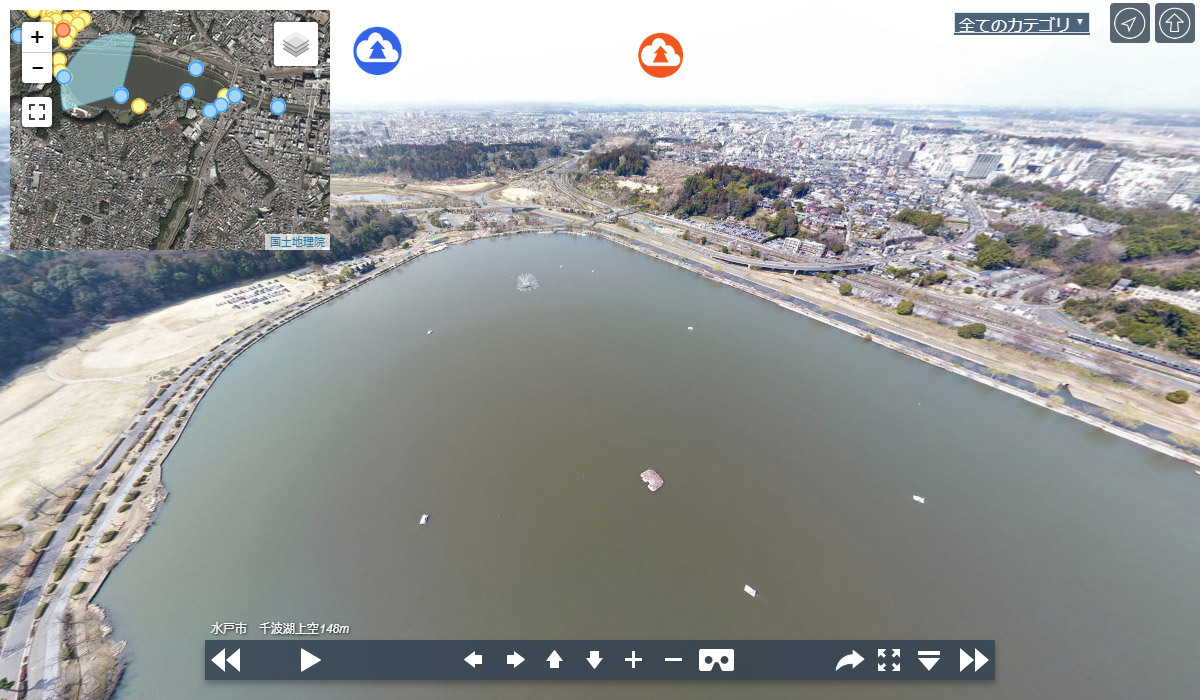This screenshot has height=700, width=1200.
Task: Enable VR headset mode
Action: click(x=716, y=660)
